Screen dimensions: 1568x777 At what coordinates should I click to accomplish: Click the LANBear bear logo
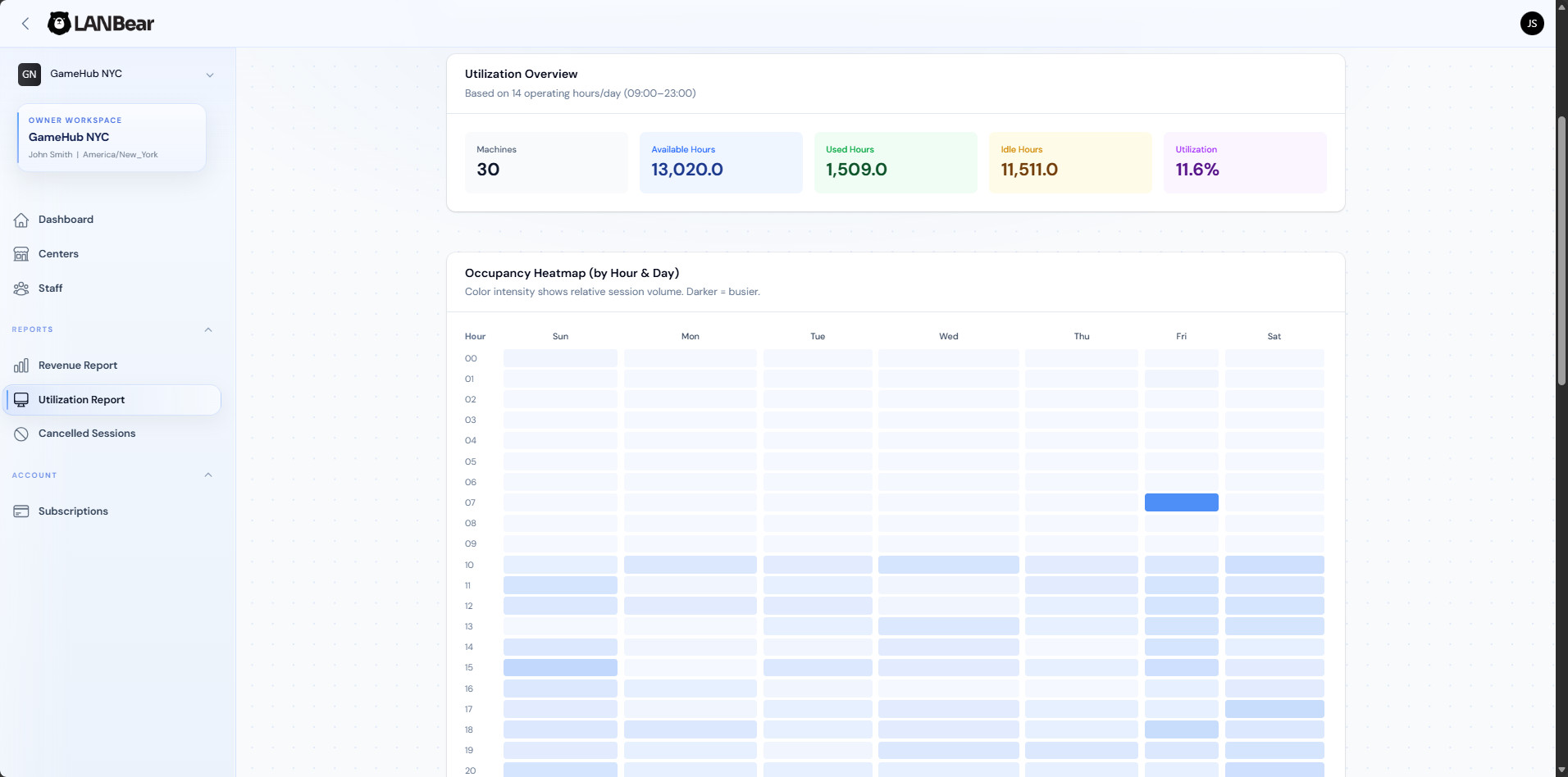59,24
